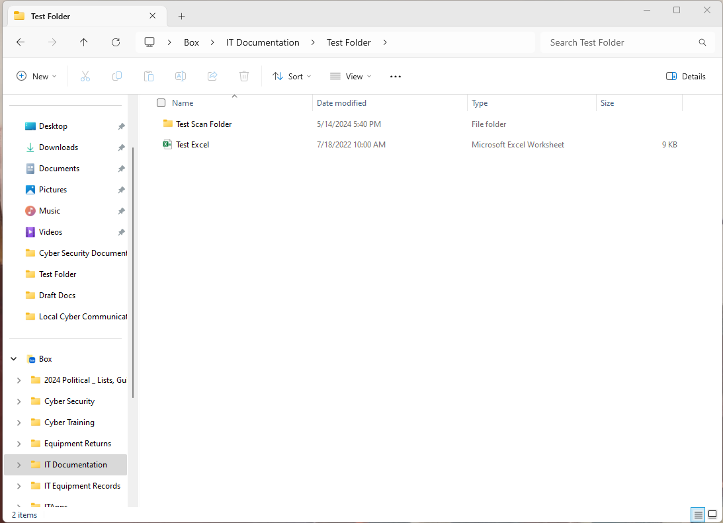
Task: Click the search magnifier icon
Action: point(702,42)
